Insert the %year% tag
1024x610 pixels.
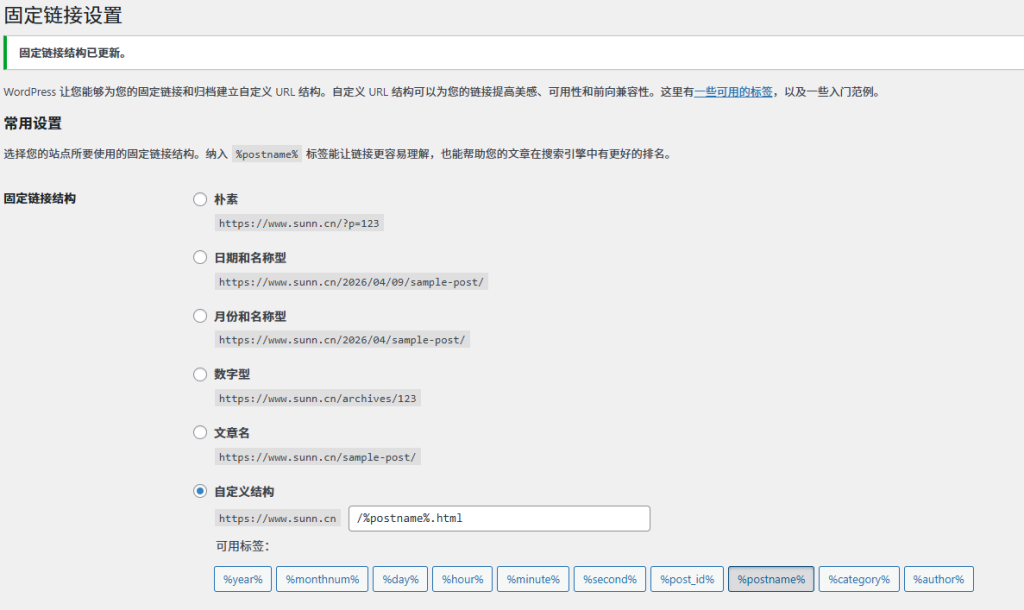coord(242,578)
